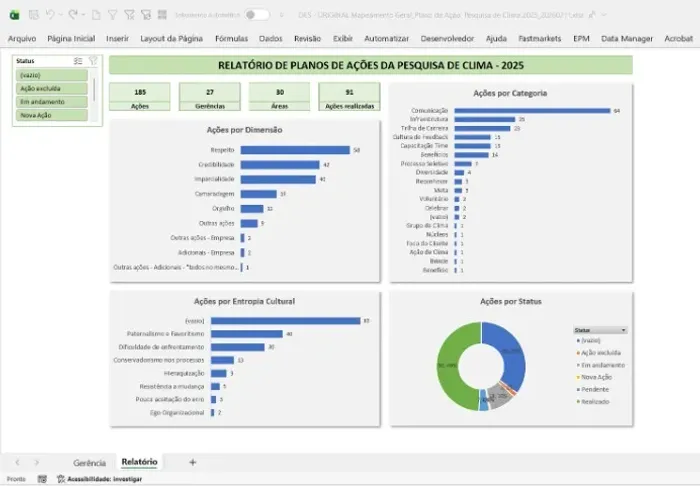This screenshot has width=700, height=486.
Task: Click the Credibilidade bar in Dimensão chart
Action: click(280, 165)
